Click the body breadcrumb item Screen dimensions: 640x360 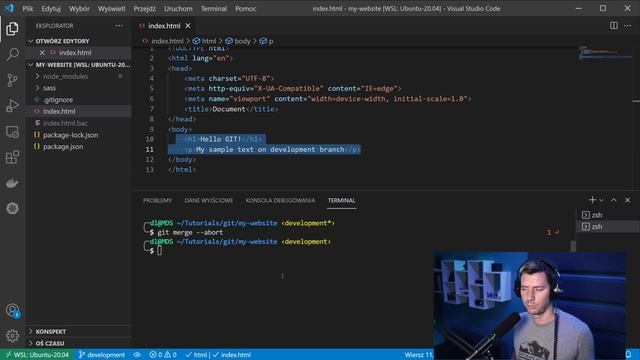click(x=238, y=41)
